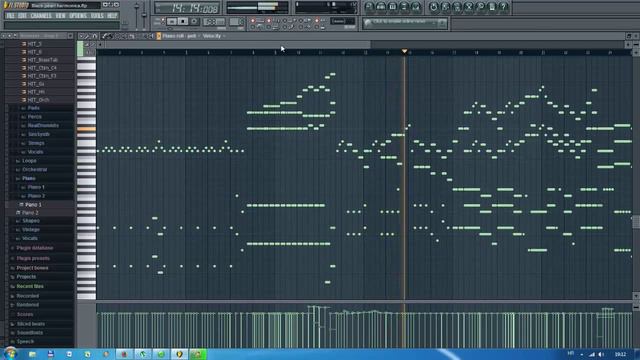The height and width of the screenshot is (360, 640).
Task: Open the Sliced beats folder
Action: click(31, 324)
